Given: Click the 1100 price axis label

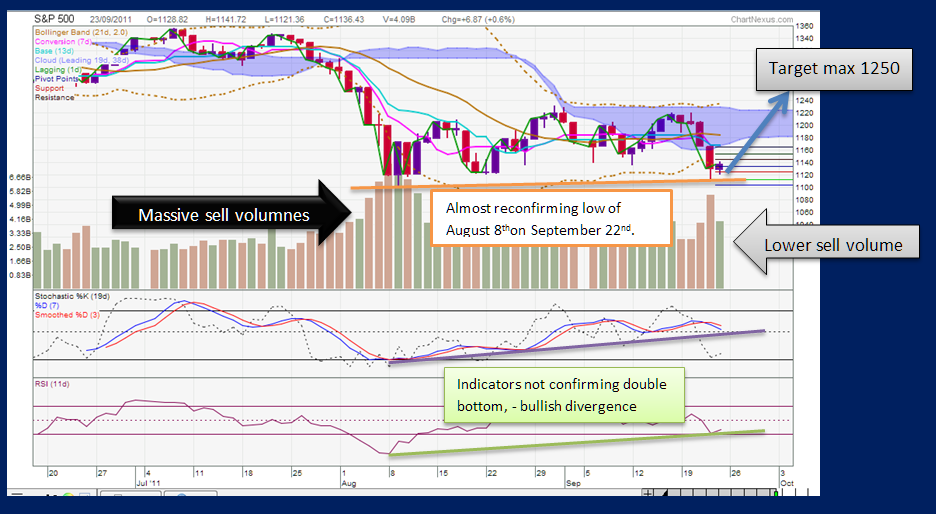Looking at the screenshot, I should tap(804, 187).
